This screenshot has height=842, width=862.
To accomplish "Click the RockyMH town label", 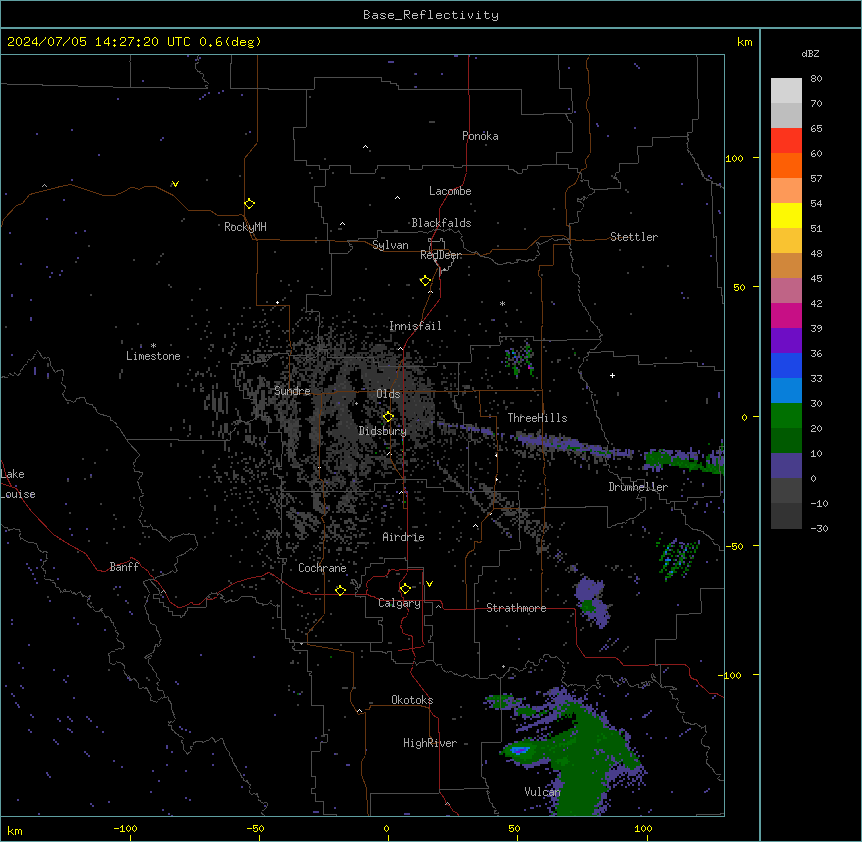I will (245, 227).
